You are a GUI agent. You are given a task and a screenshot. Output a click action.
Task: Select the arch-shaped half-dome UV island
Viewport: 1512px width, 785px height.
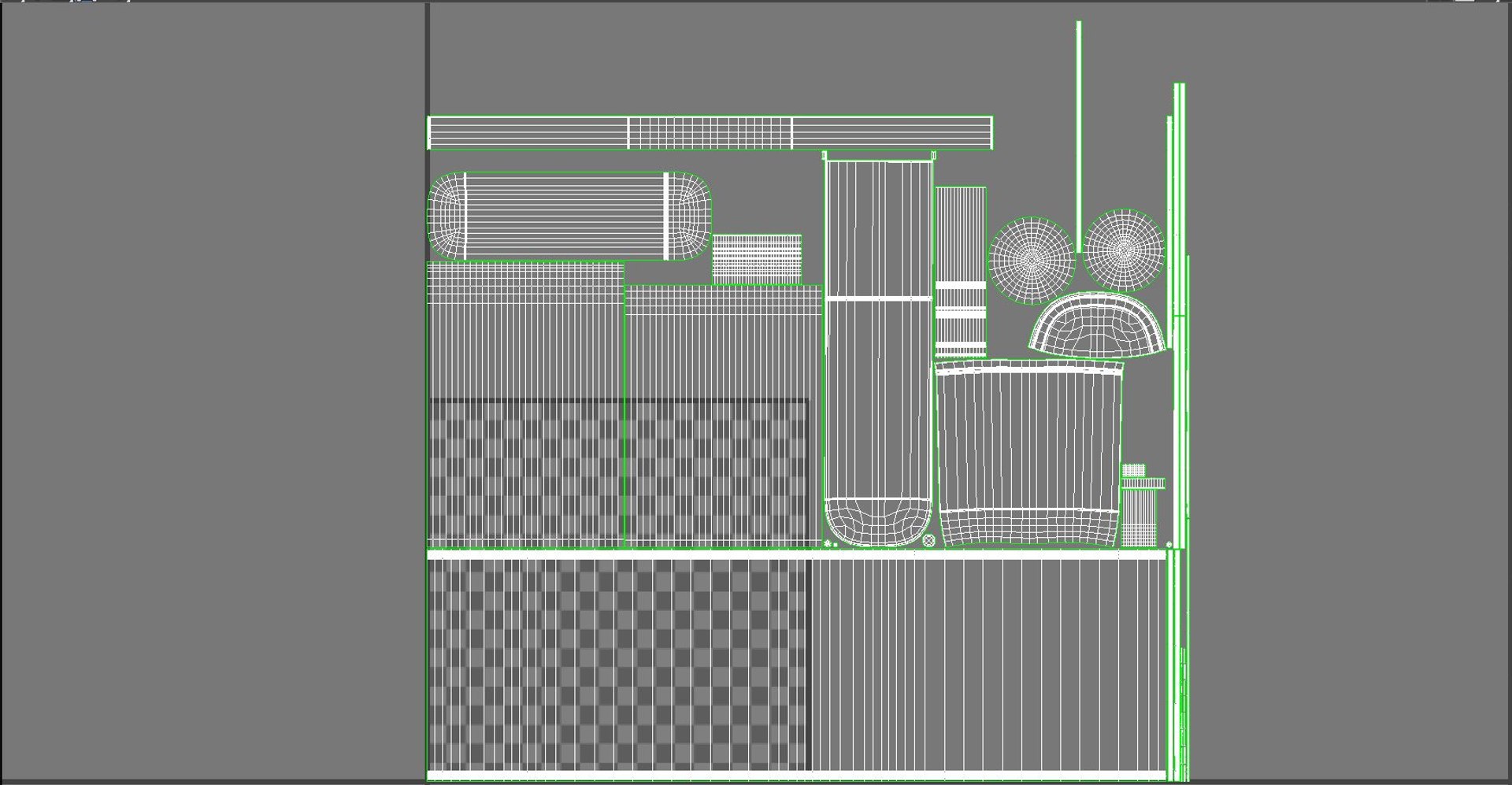tap(1098, 324)
